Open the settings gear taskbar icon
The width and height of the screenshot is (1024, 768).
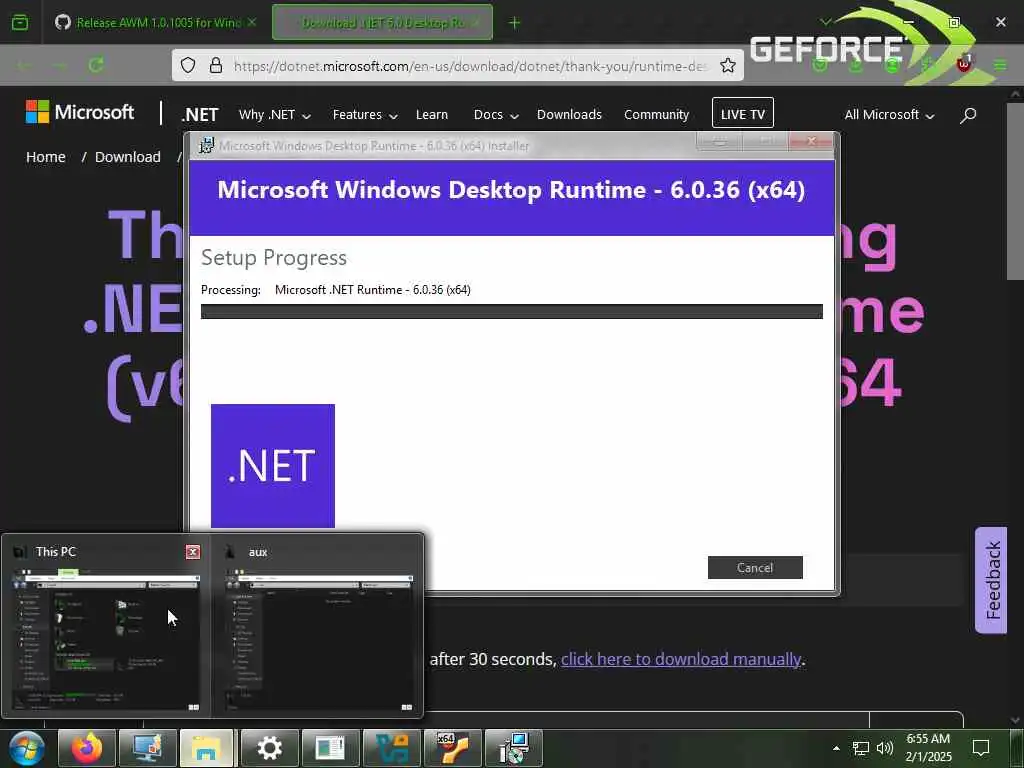pos(270,748)
